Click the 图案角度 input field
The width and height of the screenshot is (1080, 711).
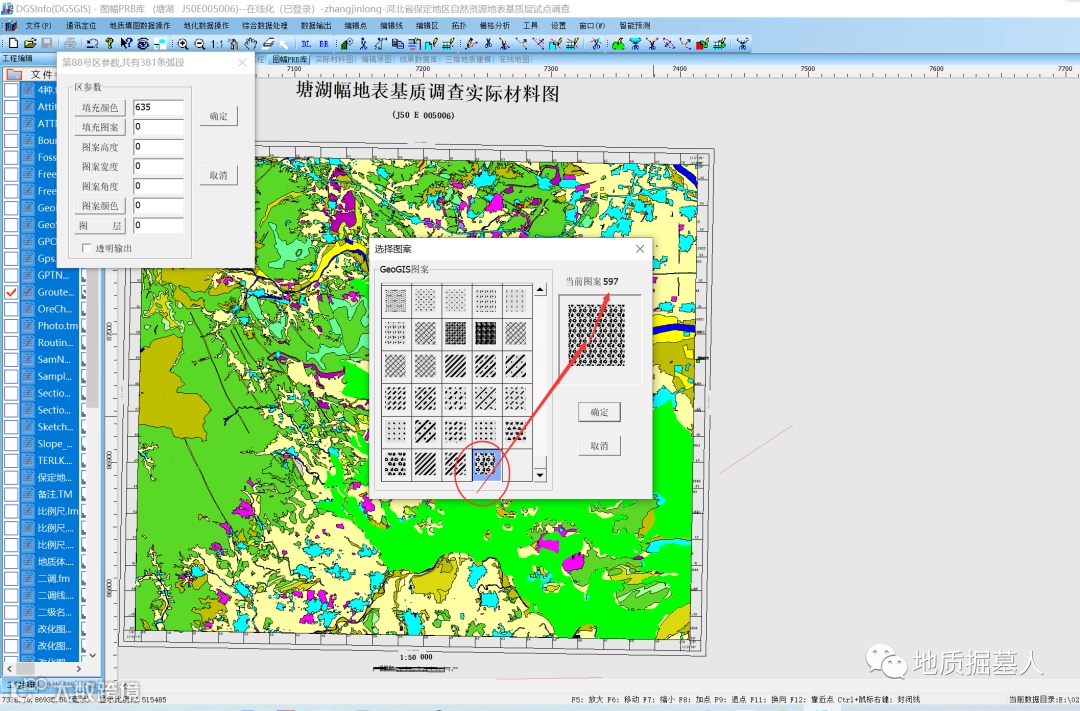coord(158,186)
